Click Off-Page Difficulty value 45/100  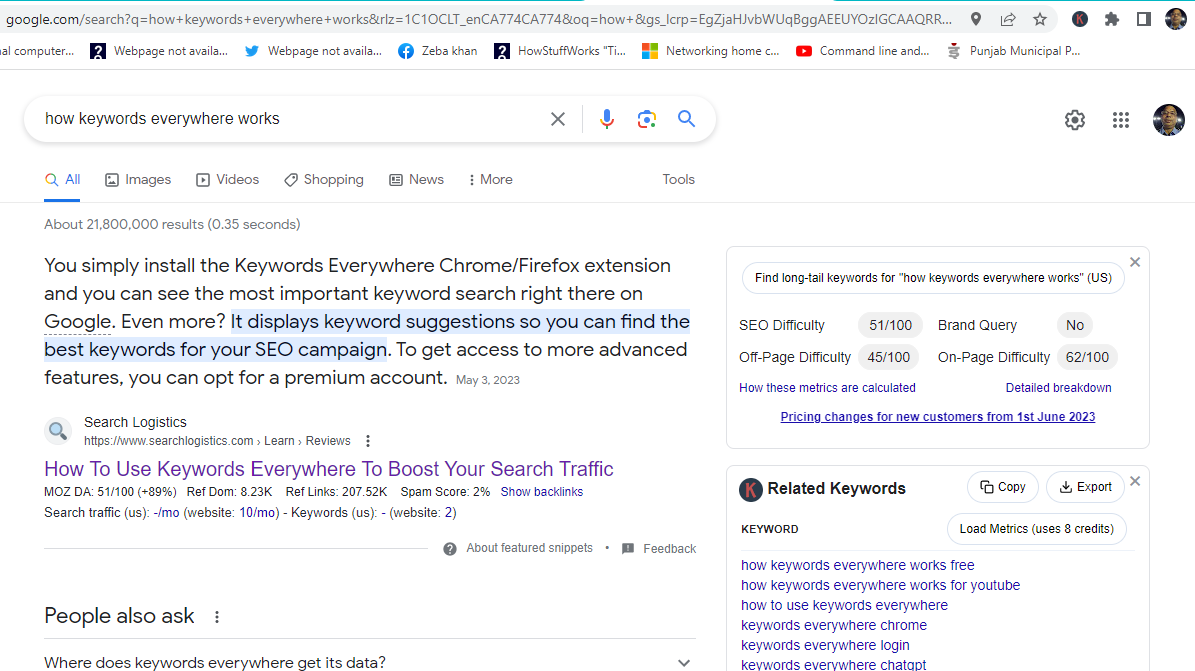tap(889, 357)
